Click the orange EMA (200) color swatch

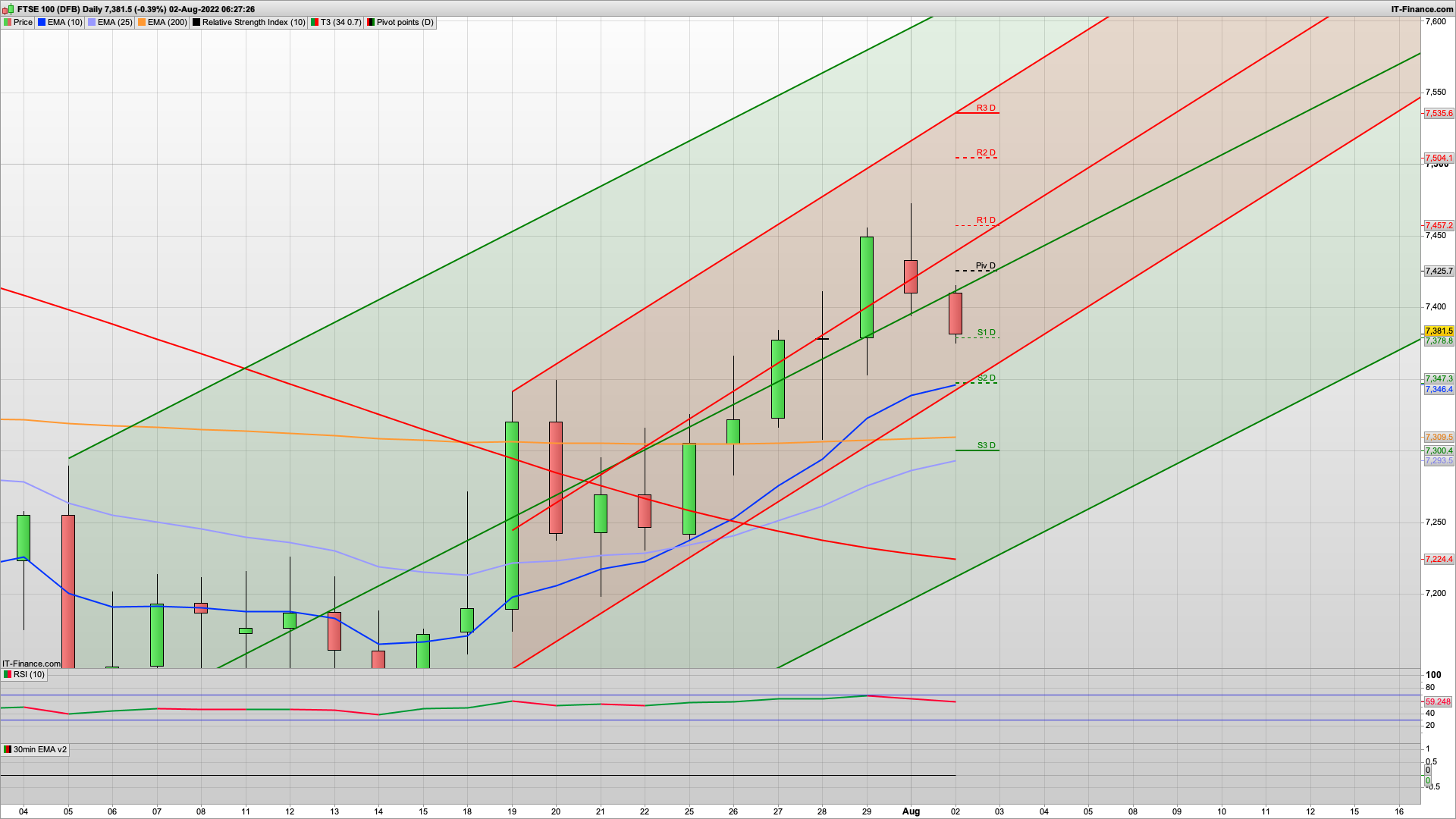[142, 22]
